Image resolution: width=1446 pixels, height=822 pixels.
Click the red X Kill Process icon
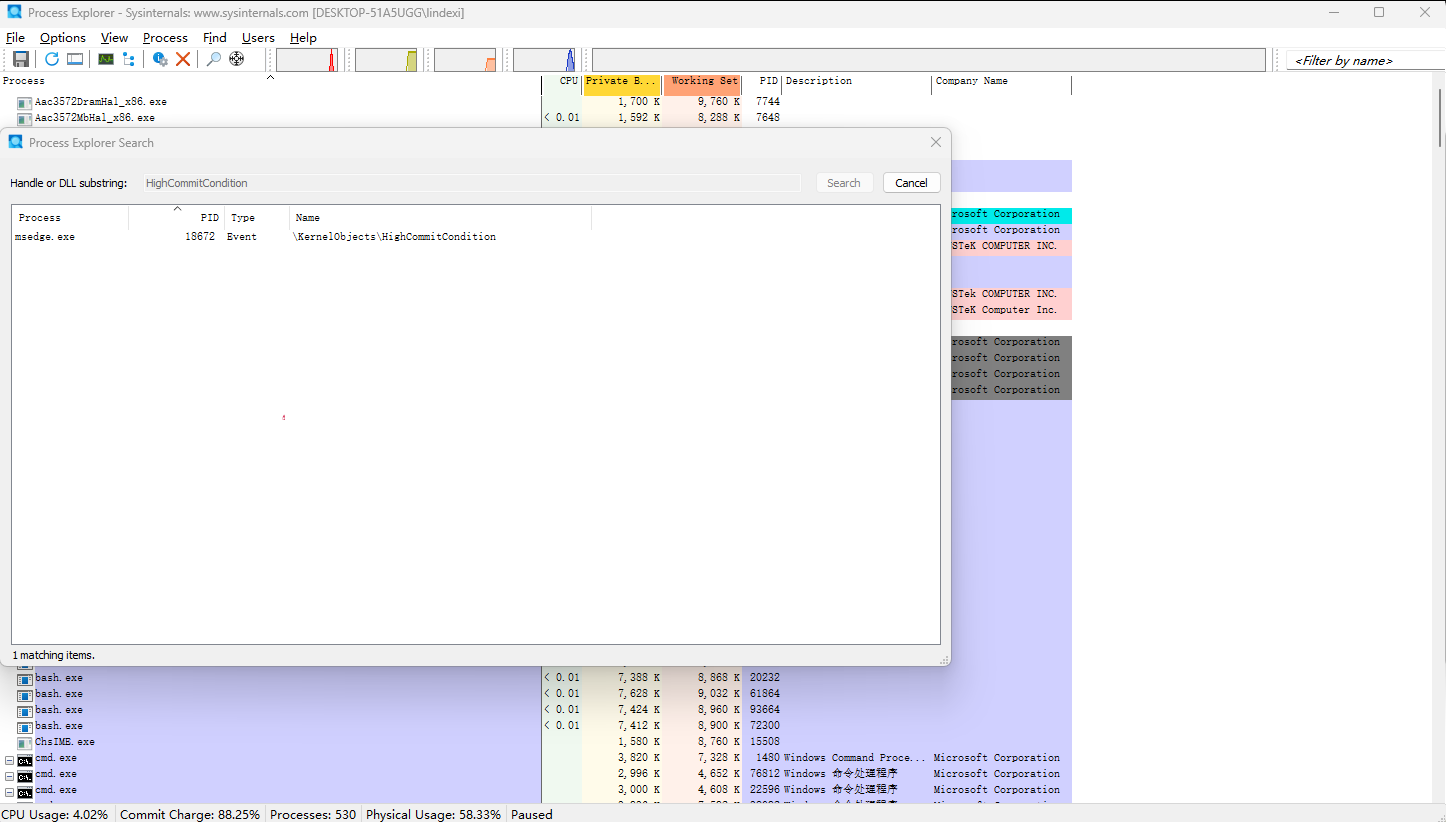point(183,59)
